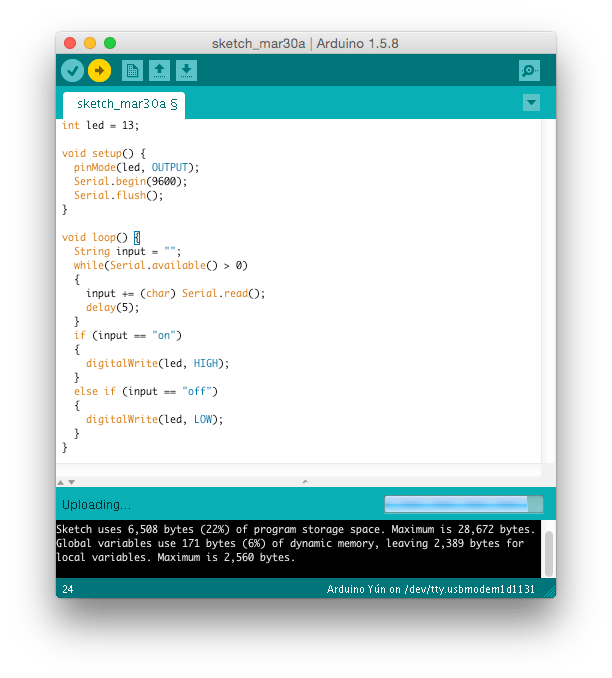Click 'else if (input == "off")' line
This screenshot has width=612, height=678.
146,391
